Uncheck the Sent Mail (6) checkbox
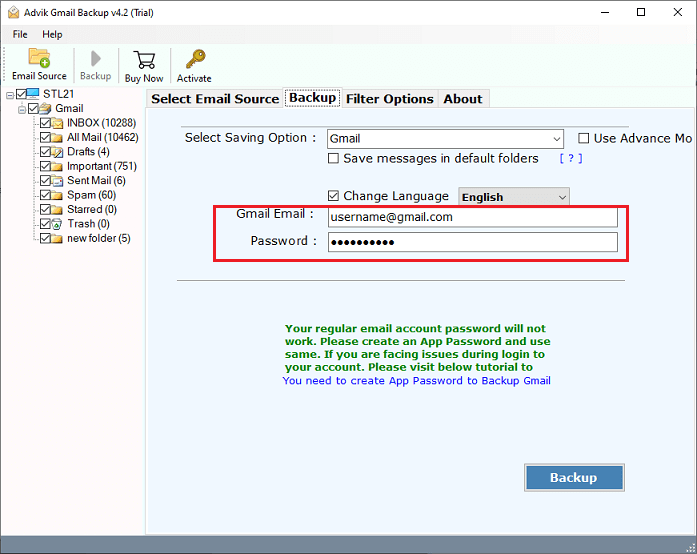 pos(45,181)
